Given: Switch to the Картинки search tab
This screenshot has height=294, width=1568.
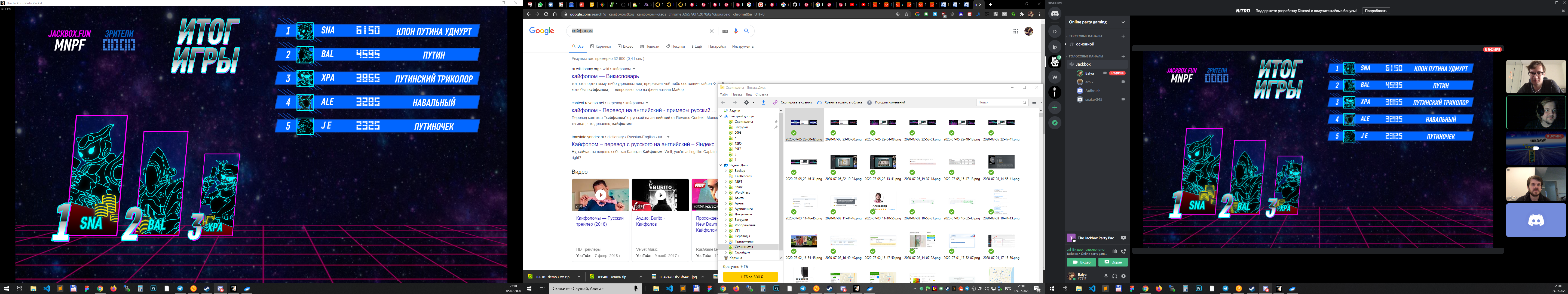Looking at the screenshot, I should pyautogui.click(x=601, y=46).
